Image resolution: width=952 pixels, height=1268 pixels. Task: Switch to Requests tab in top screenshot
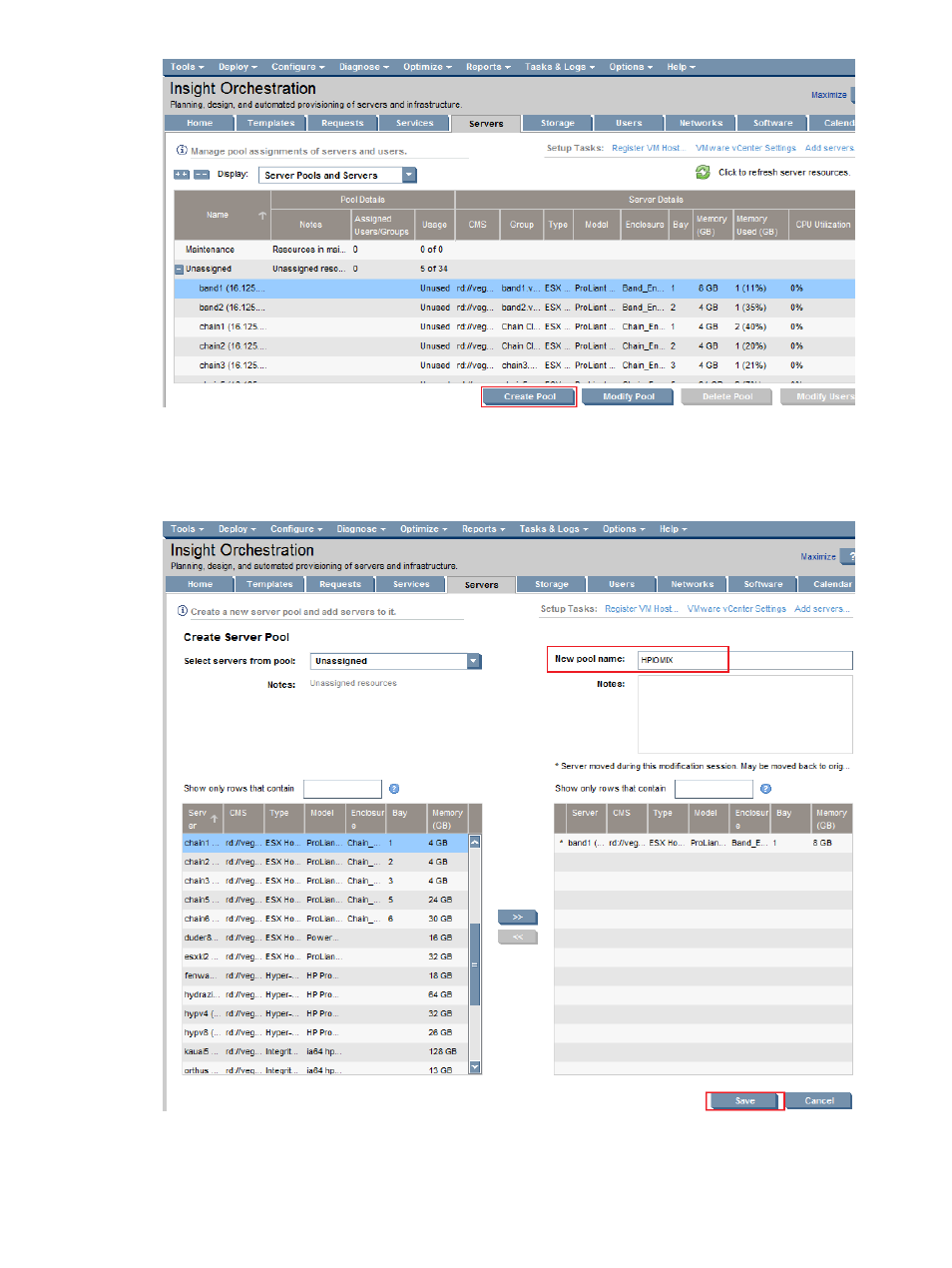pyautogui.click(x=342, y=123)
